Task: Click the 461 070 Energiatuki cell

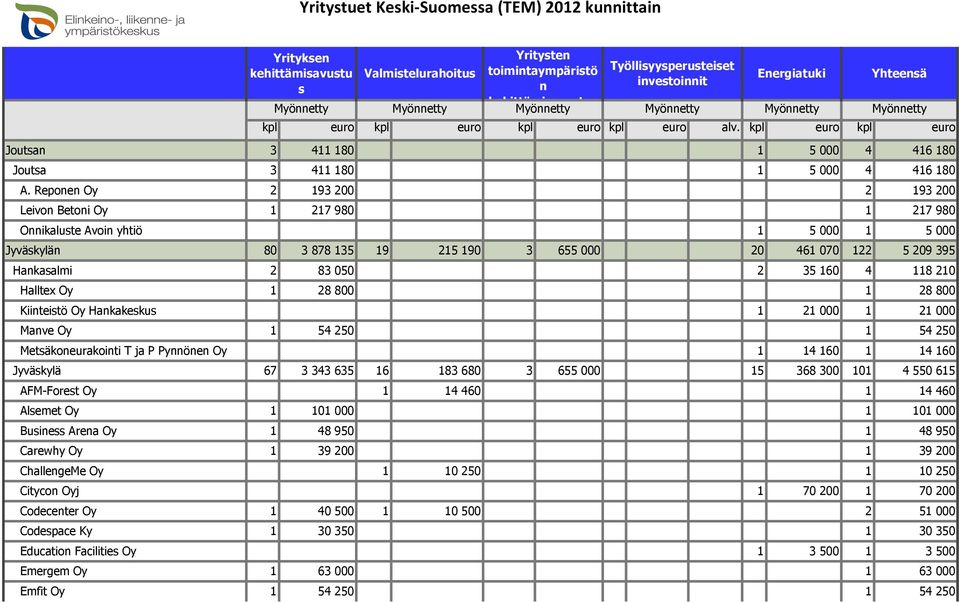Action: coord(804,250)
